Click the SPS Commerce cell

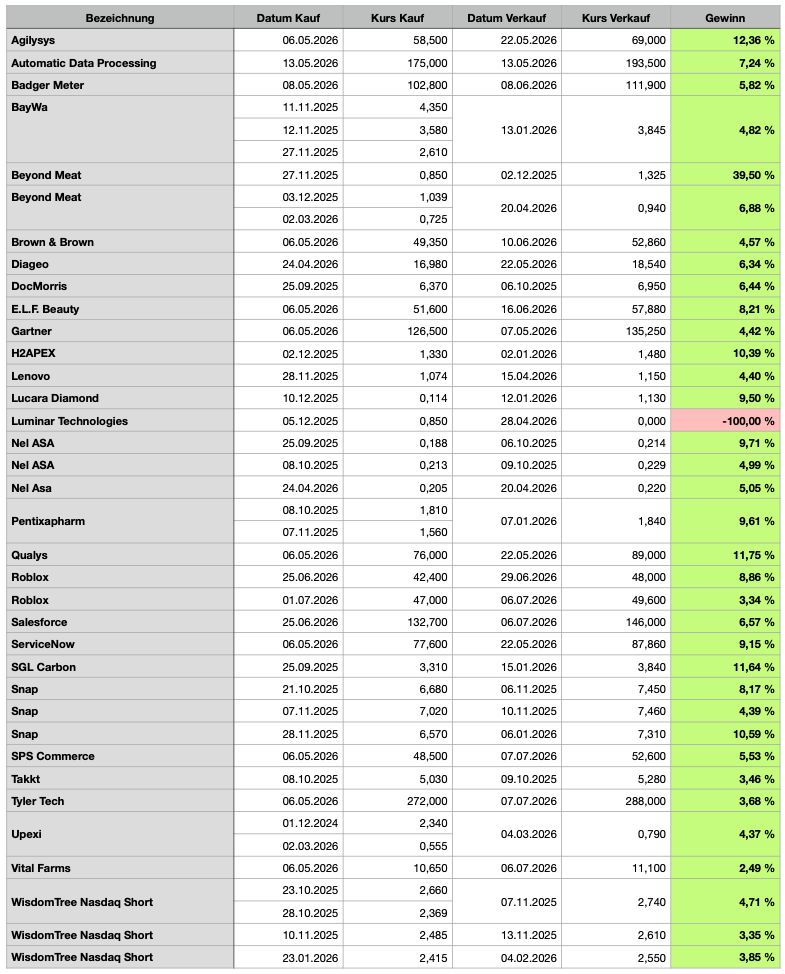(120, 756)
